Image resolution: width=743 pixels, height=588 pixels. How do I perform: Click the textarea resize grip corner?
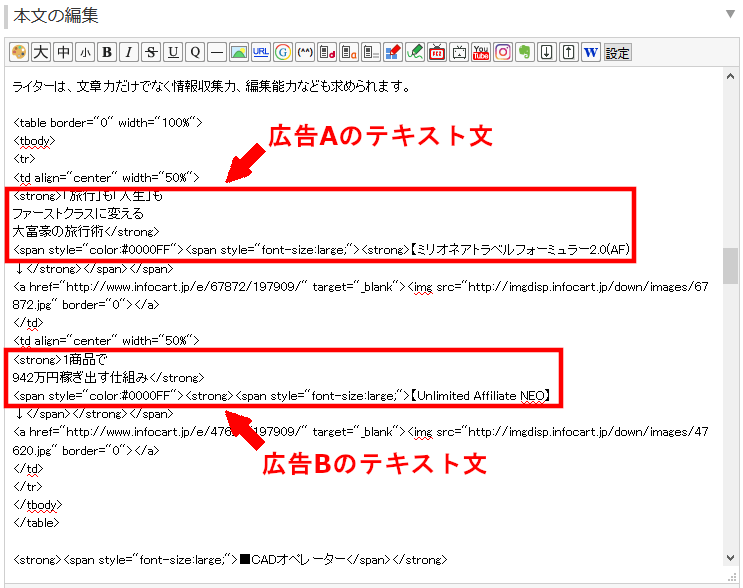click(732, 577)
